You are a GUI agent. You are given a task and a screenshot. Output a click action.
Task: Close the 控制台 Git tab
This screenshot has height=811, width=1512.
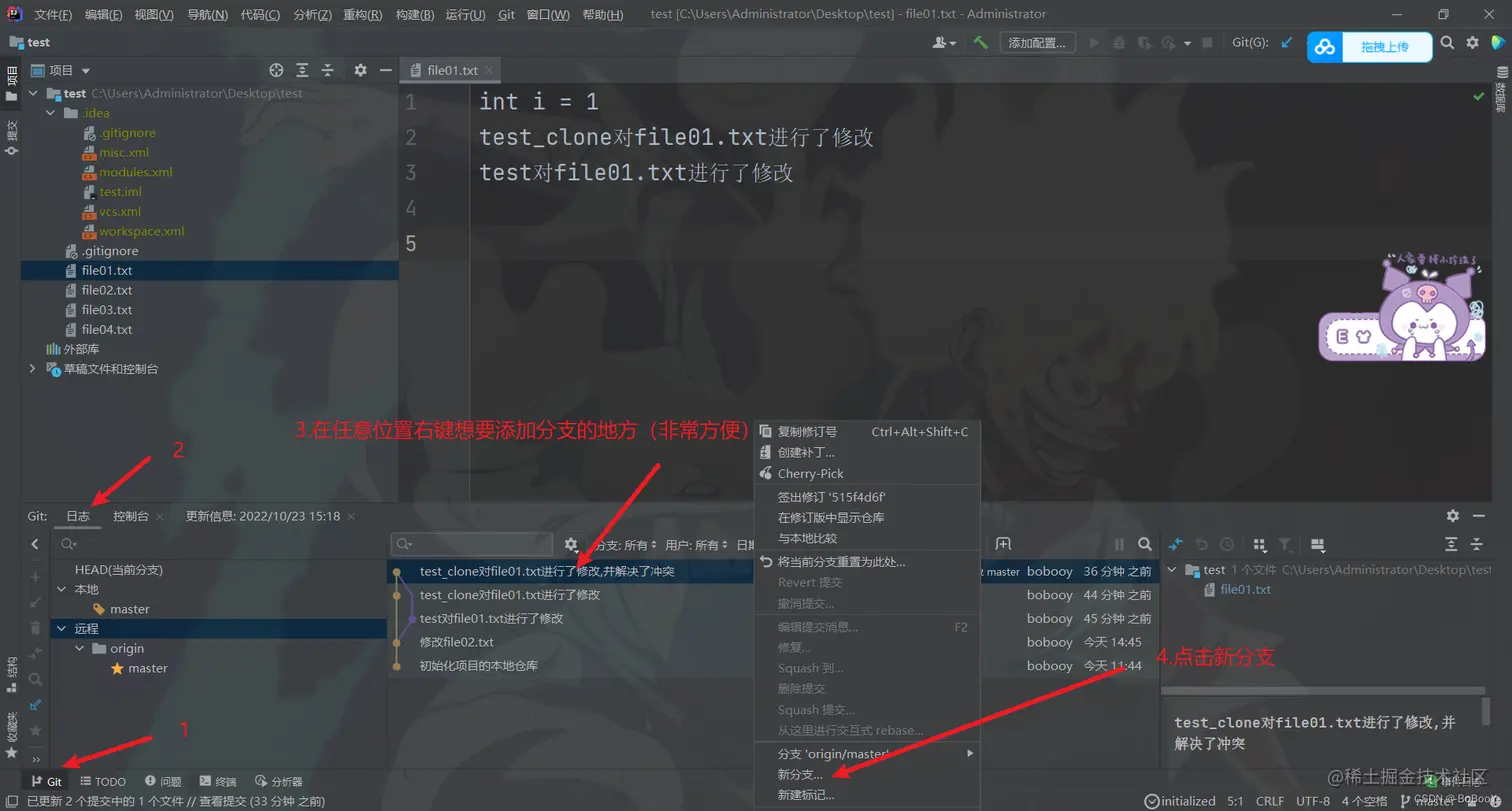161,516
